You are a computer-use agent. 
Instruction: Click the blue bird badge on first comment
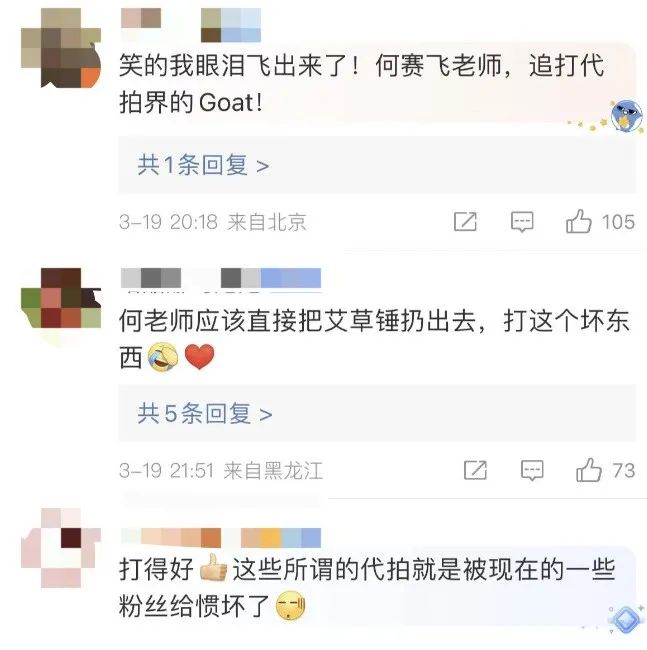click(626, 116)
